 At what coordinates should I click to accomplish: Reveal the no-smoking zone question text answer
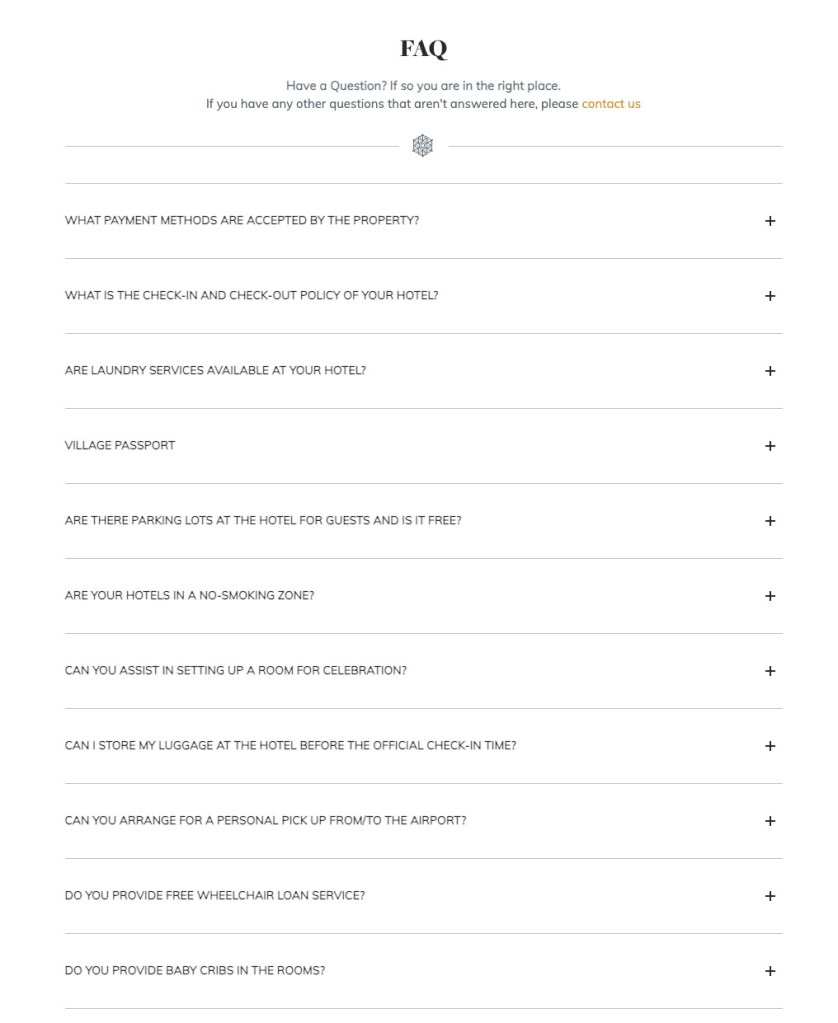tap(189, 596)
